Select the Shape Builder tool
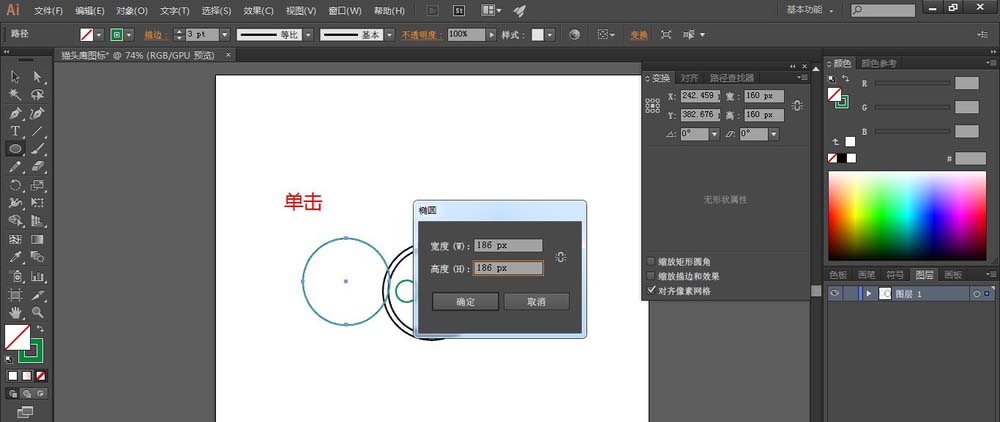Viewport: 1000px width, 422px height. [15, 221]
